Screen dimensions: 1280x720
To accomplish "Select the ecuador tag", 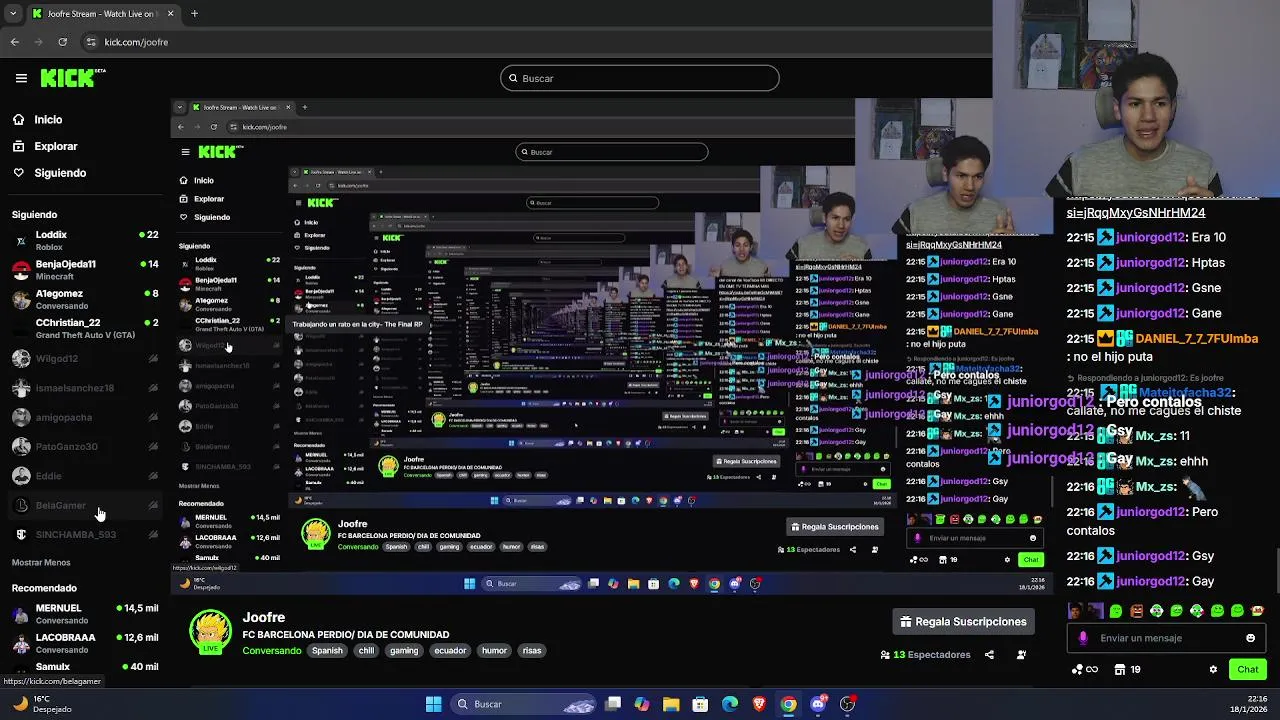I will click(x=450, y=651).
